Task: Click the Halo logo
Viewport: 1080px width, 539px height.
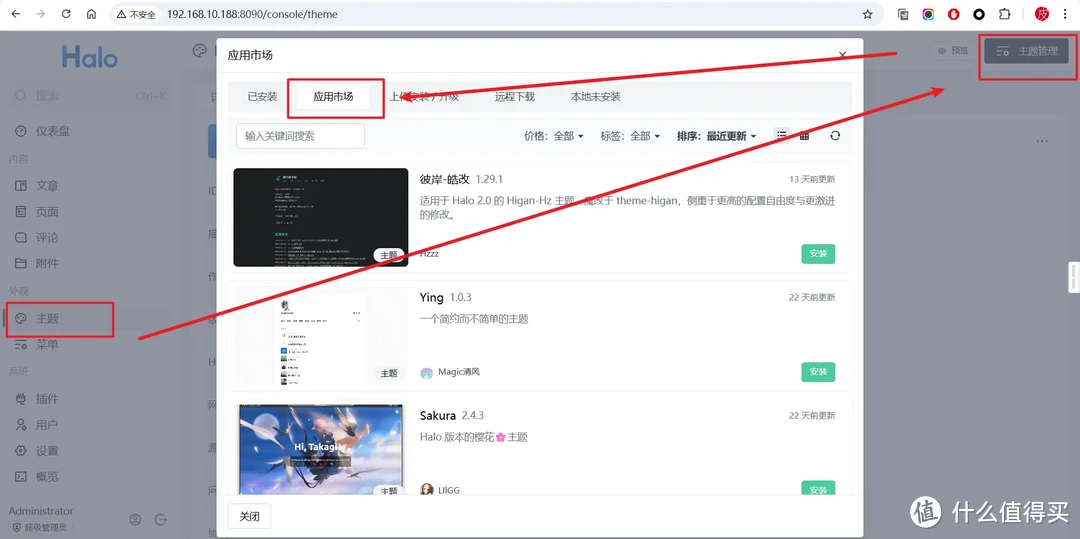Action: pyautogui.click(x=90, y=56)
